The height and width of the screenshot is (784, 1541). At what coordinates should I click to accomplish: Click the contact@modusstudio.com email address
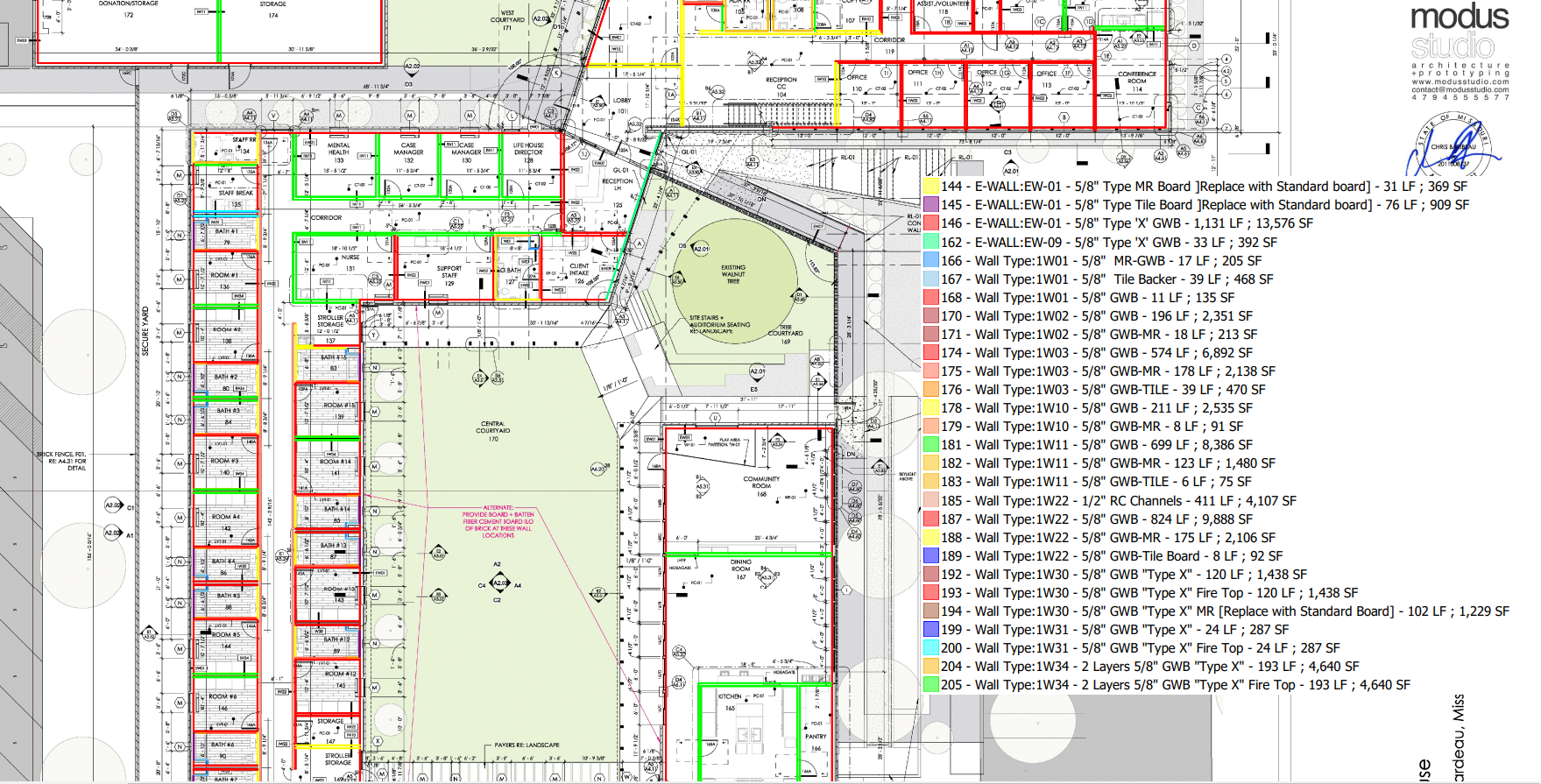click(x=1460, y=89)
